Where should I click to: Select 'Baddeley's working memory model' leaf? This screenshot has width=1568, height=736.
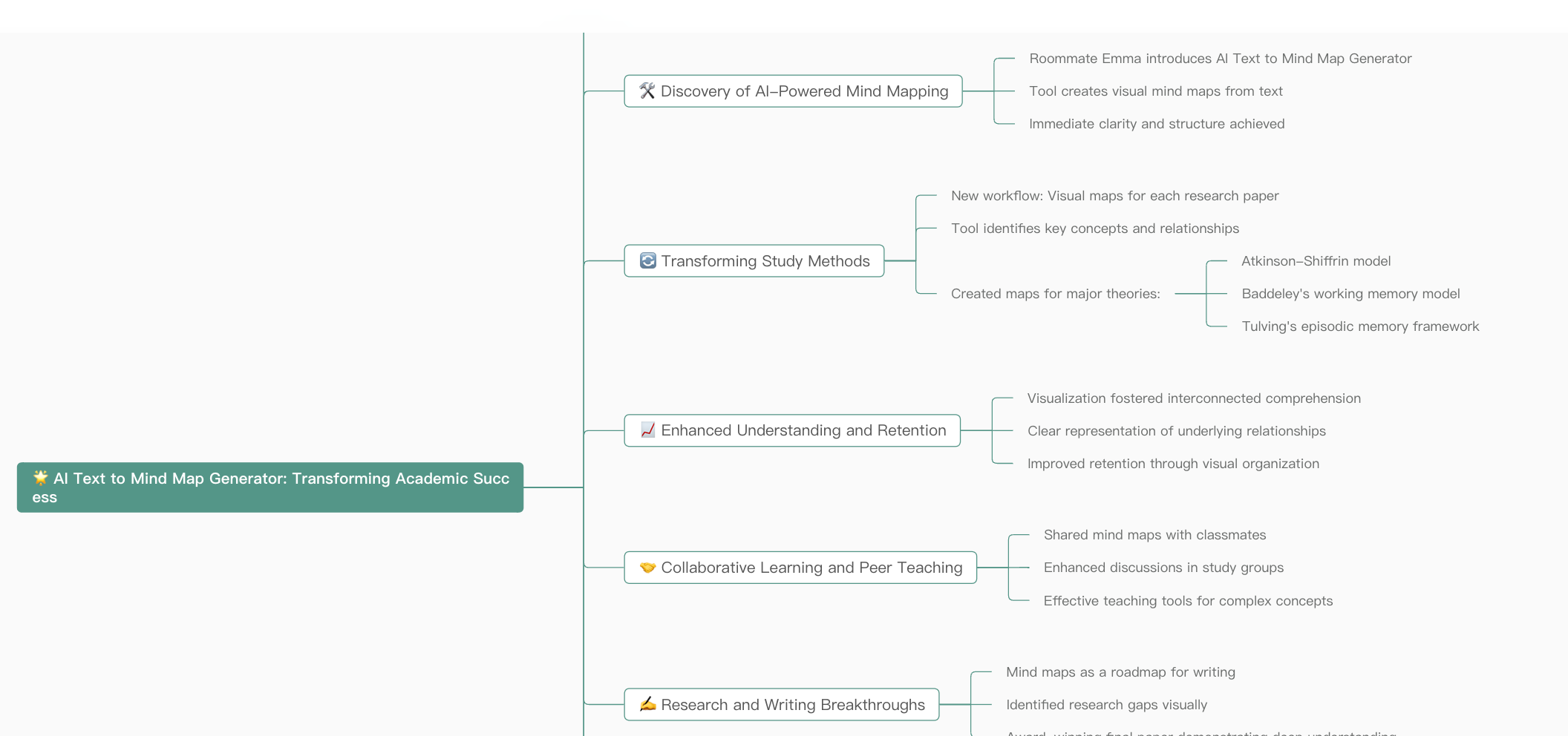(1351, 294)
